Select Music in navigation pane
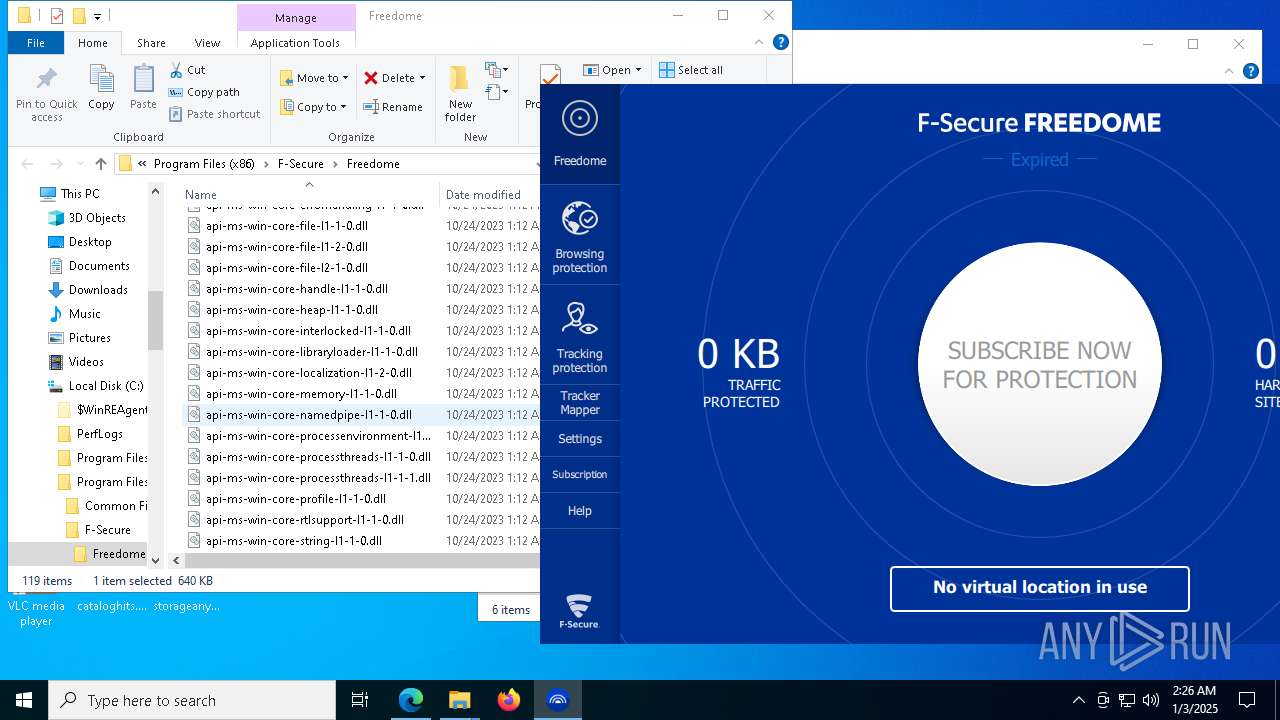1280x720 pixels. (84, 314)
